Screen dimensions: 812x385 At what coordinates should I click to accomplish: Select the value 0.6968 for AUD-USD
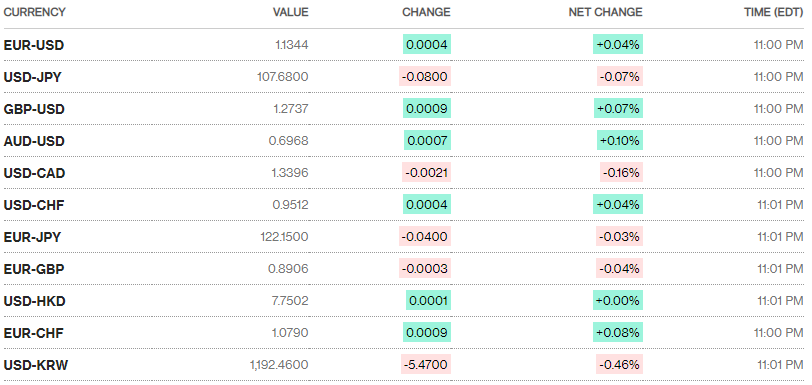pos(288,141)
